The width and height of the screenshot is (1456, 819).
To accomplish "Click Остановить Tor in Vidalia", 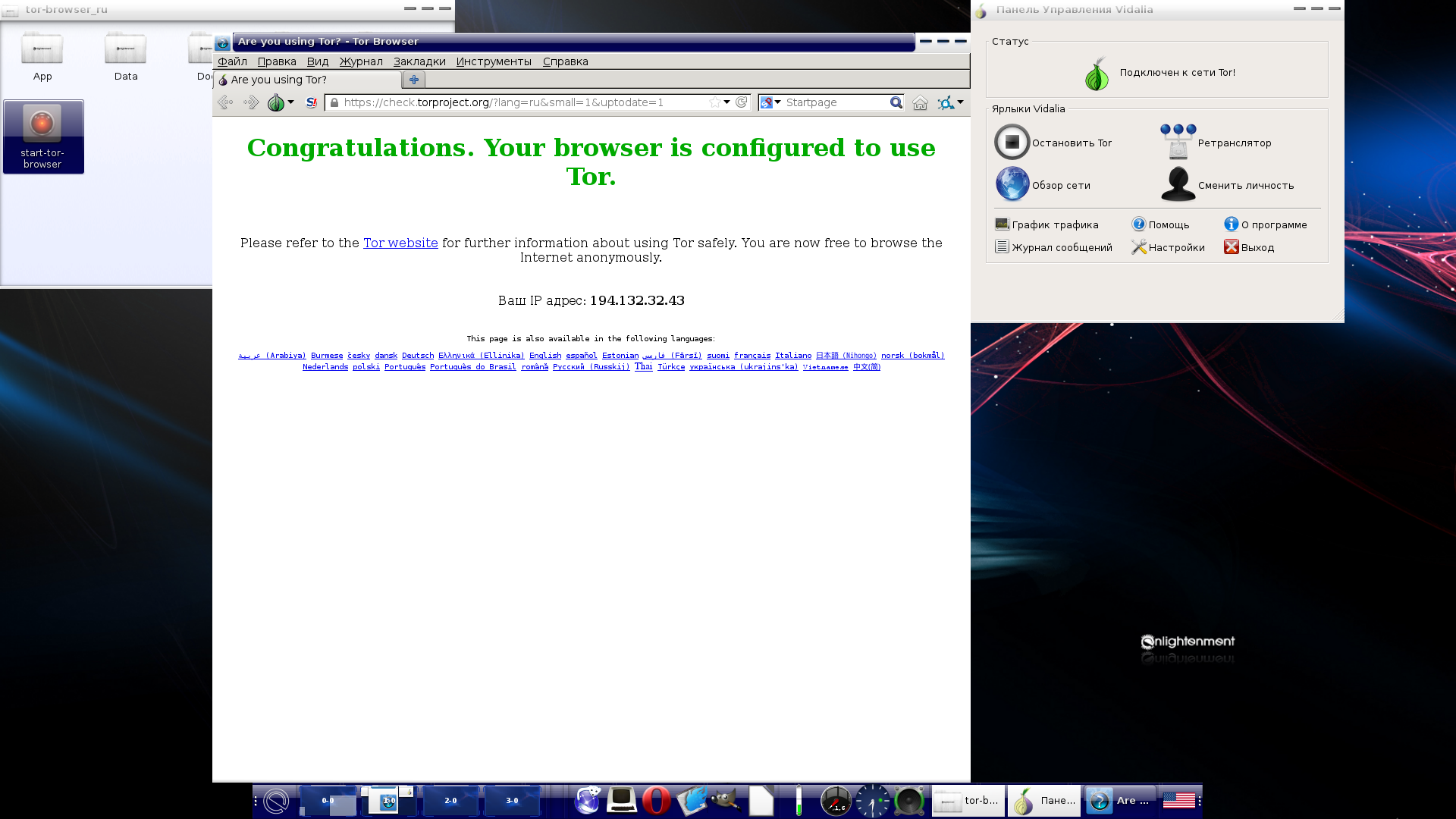I will point(1053,143).
